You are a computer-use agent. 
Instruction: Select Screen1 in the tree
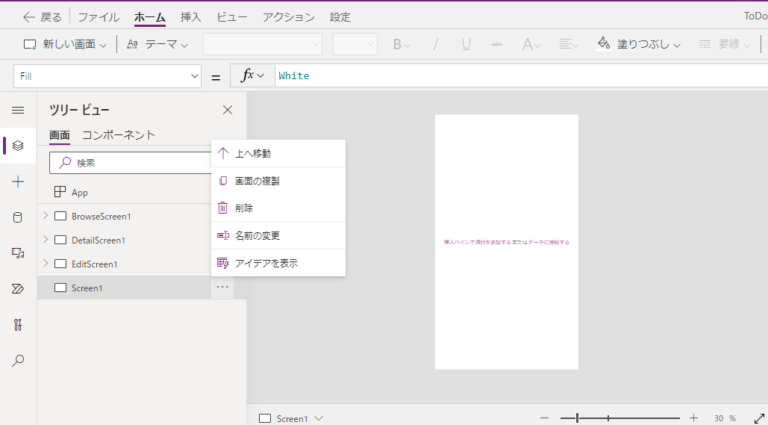click(87, 288)
